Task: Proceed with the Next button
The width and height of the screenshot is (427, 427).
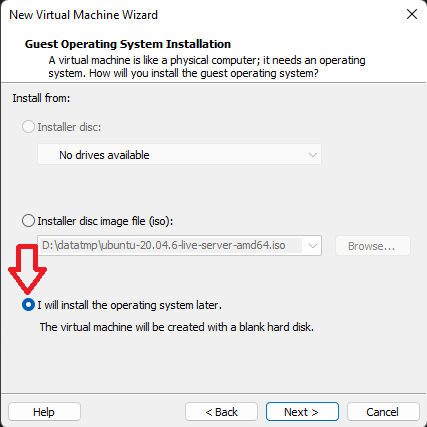Action: coord(302,412)
